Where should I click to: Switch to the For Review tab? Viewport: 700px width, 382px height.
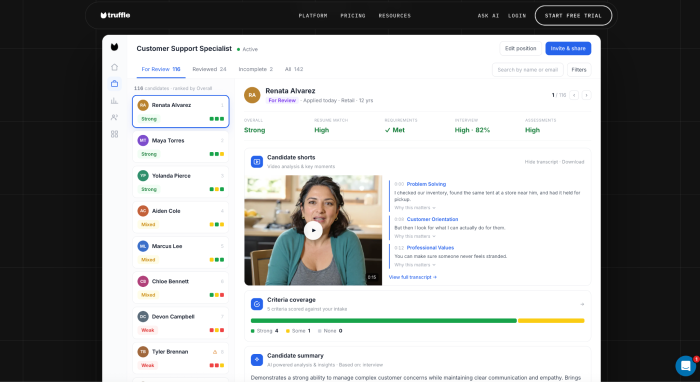161,69
